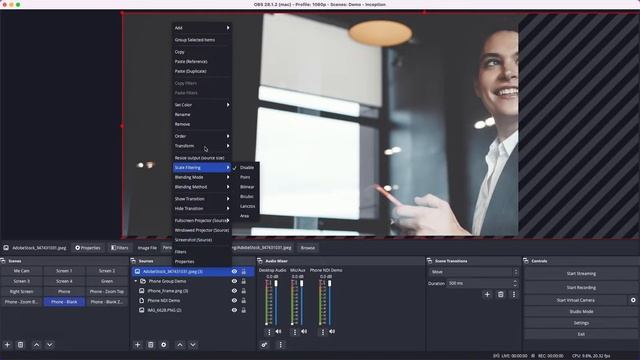Add a new scene with the plus icon
Image resolution: width=640 pixels, height=360 pixels.
(7, 345)
